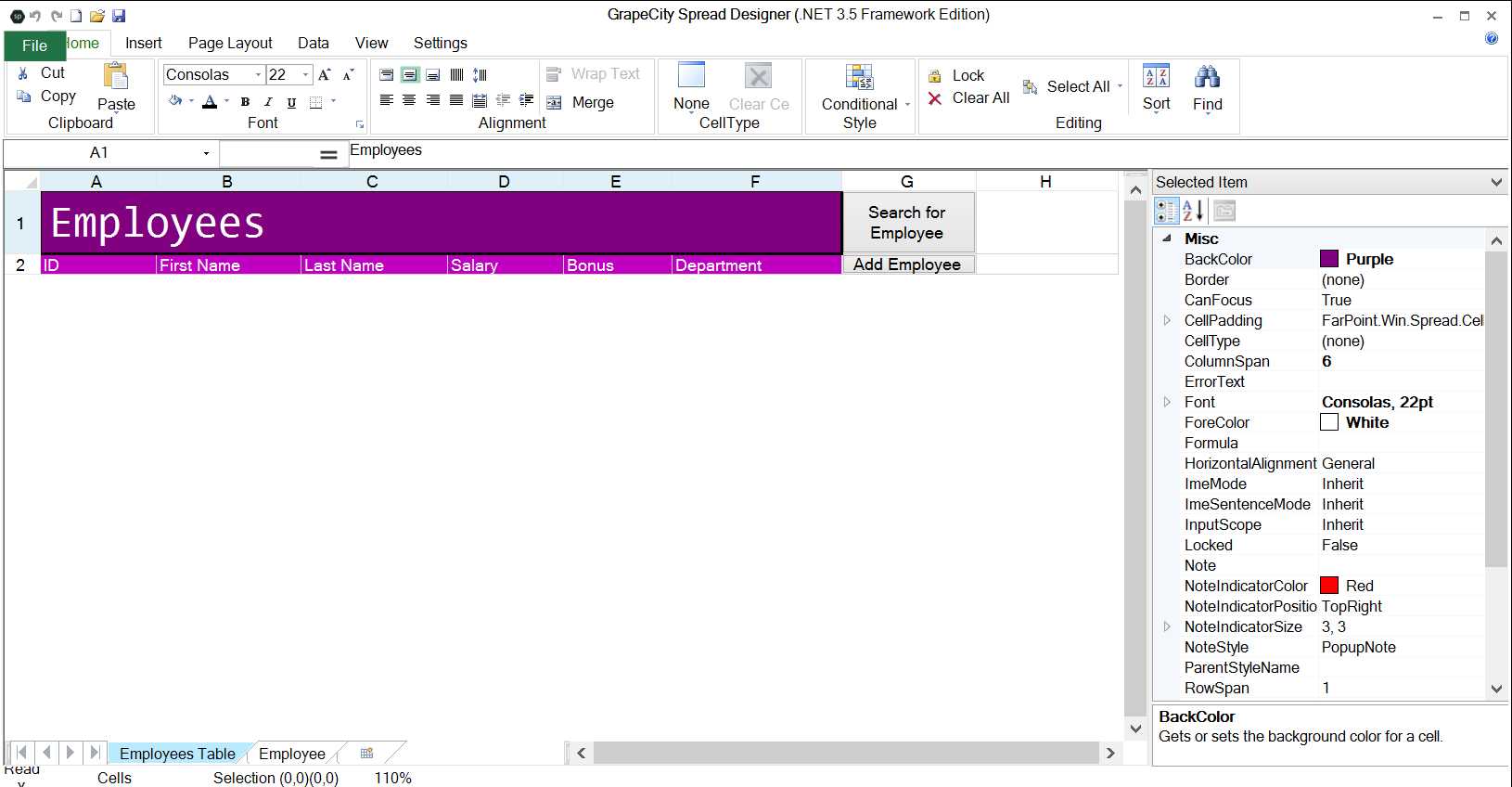Expand the CellPadding property node
1512x787 pixels.
point(1167,320)
